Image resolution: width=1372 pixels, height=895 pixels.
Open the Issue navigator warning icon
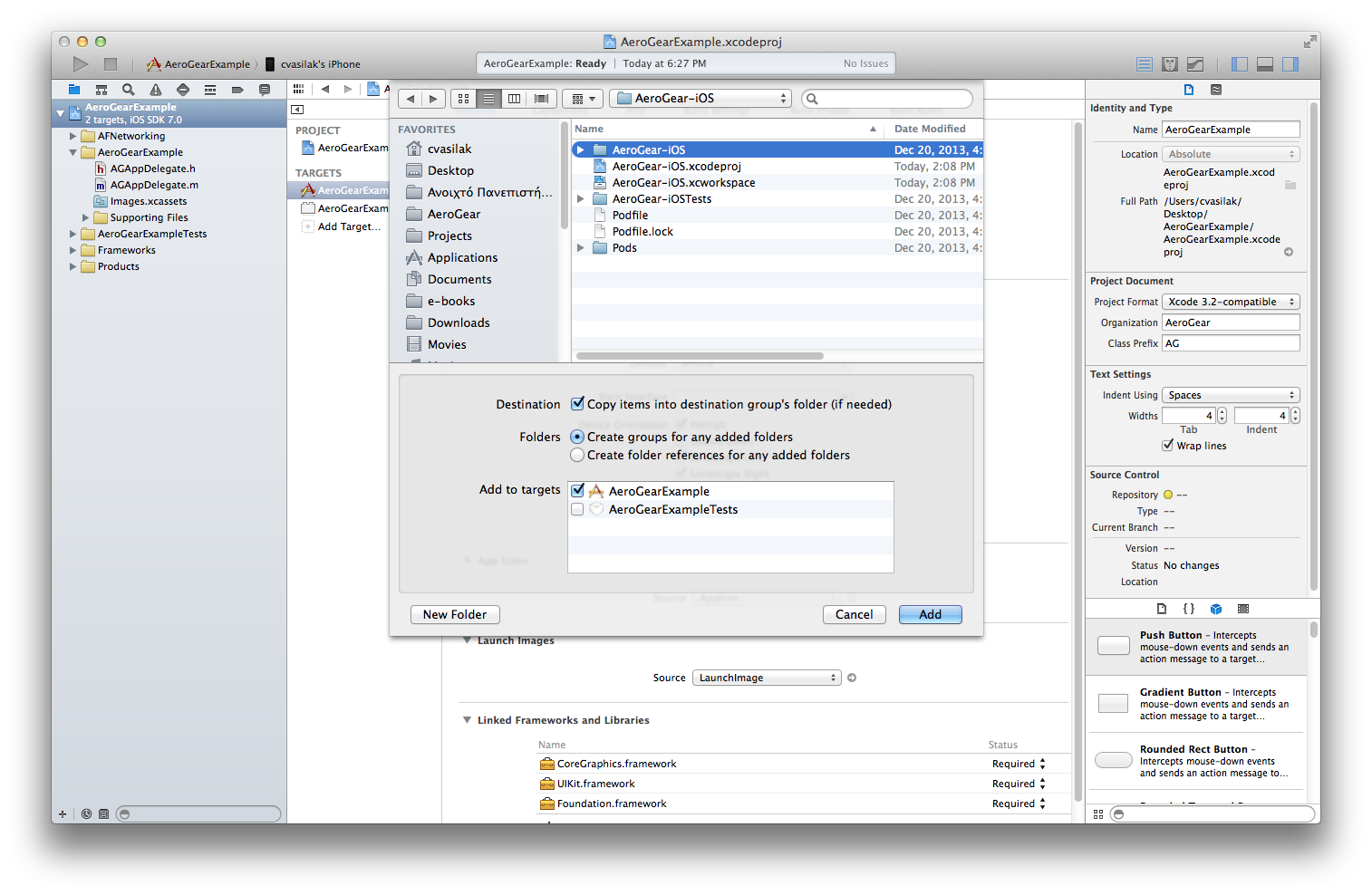[156, 90]
